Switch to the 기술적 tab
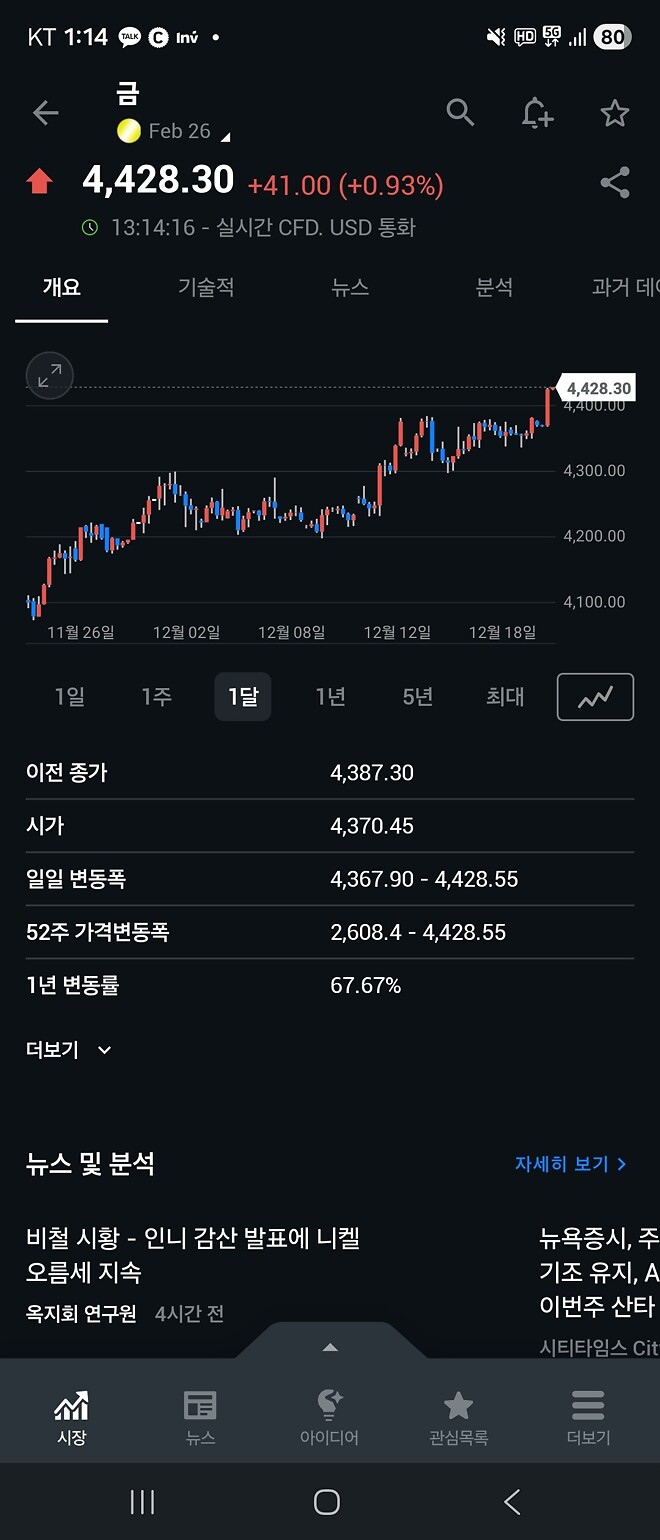This screenshot has width=660, height=1540. point(206,289)
